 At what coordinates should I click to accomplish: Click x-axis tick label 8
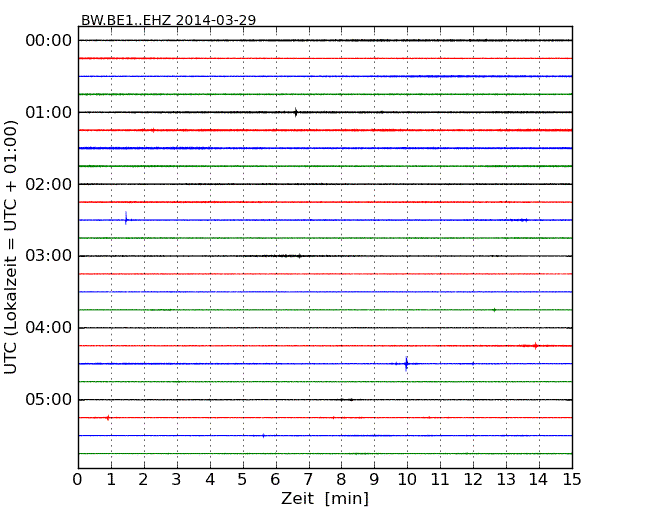tap(341, 480)
